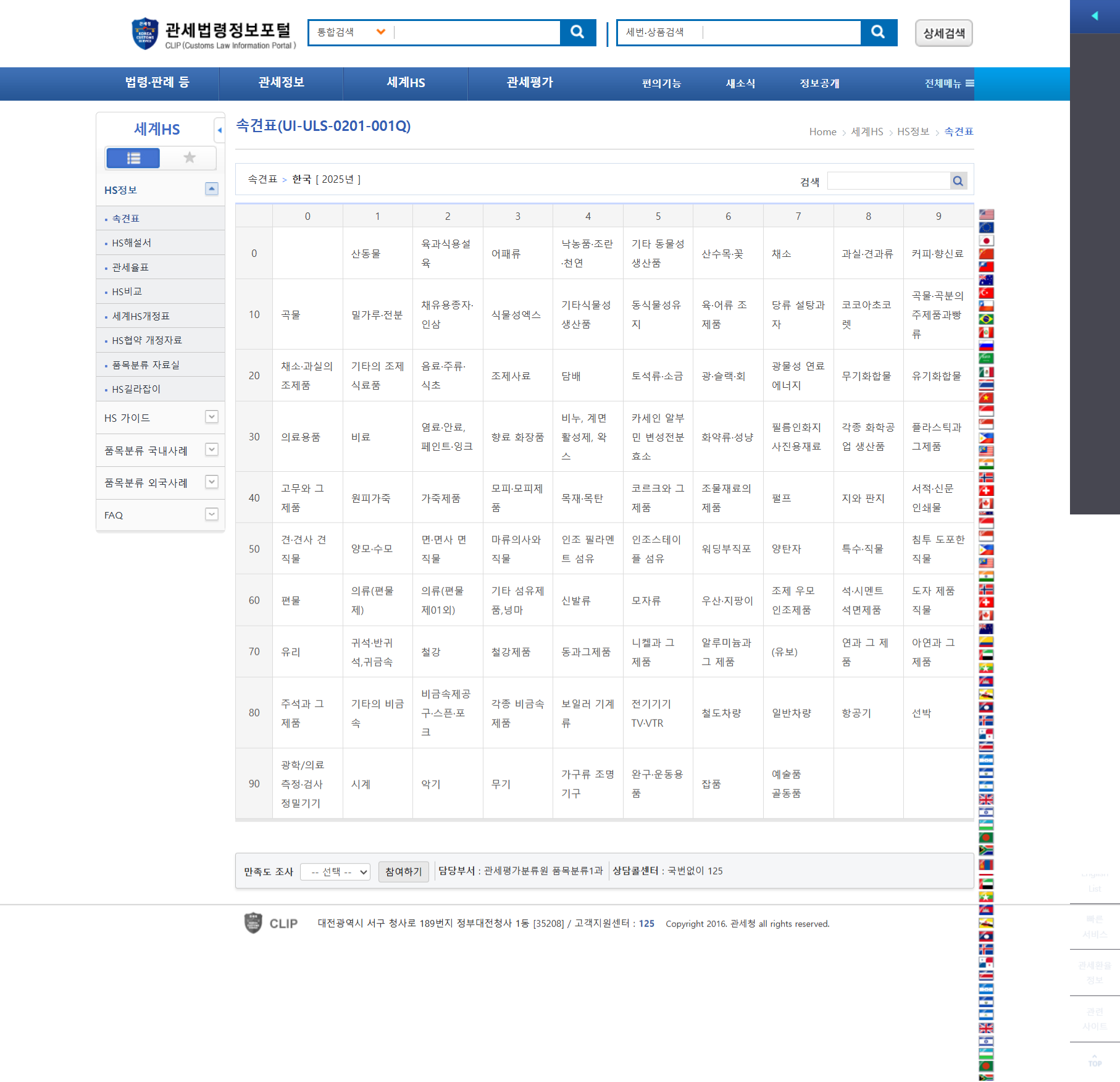The width and height of the screenshot is (1120, 1082).
Task: Click the 속견표 table search magnifier icon
Action: coord(958,181)
